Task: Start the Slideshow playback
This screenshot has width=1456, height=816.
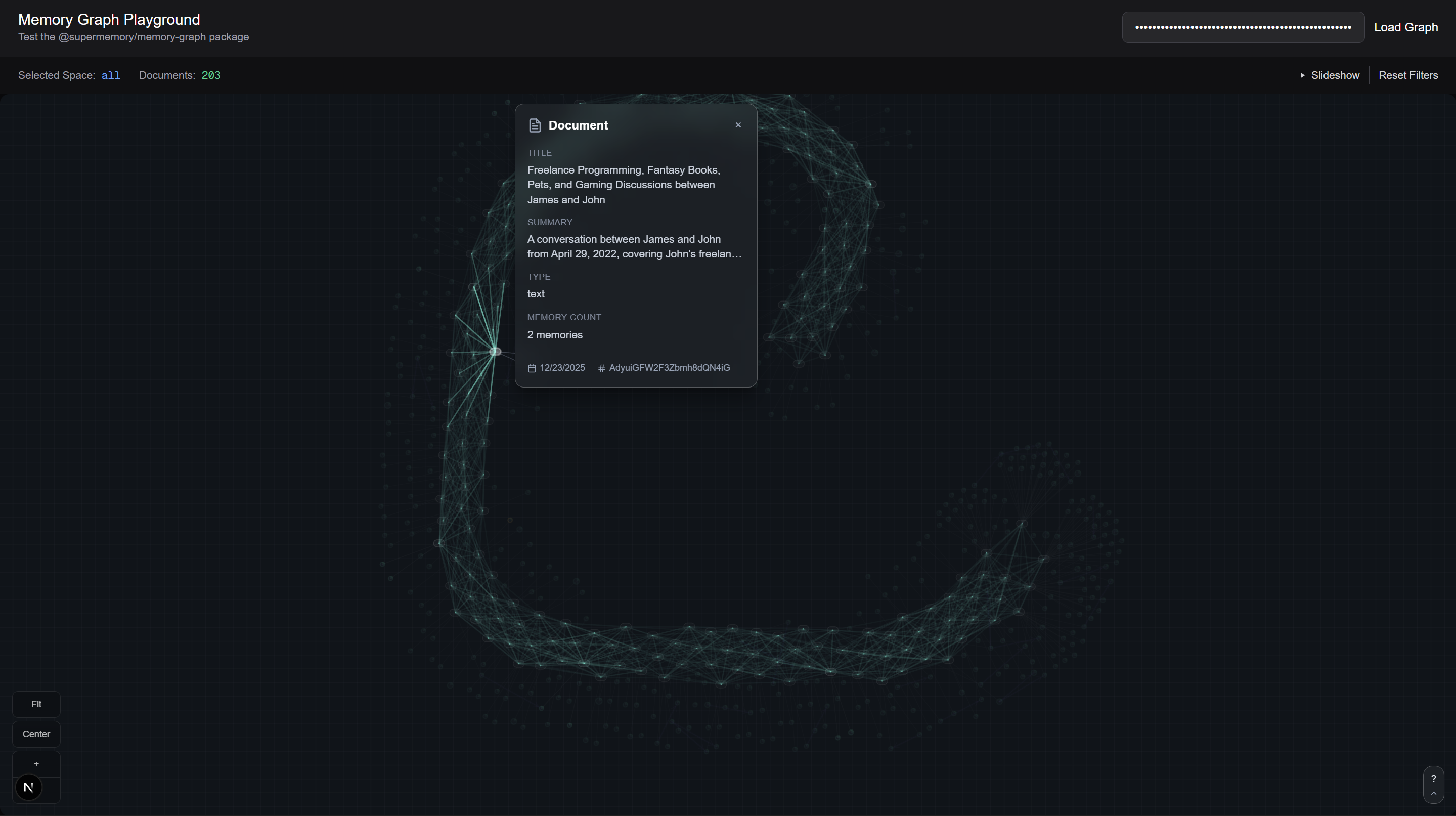Action: click(1329, 75)
